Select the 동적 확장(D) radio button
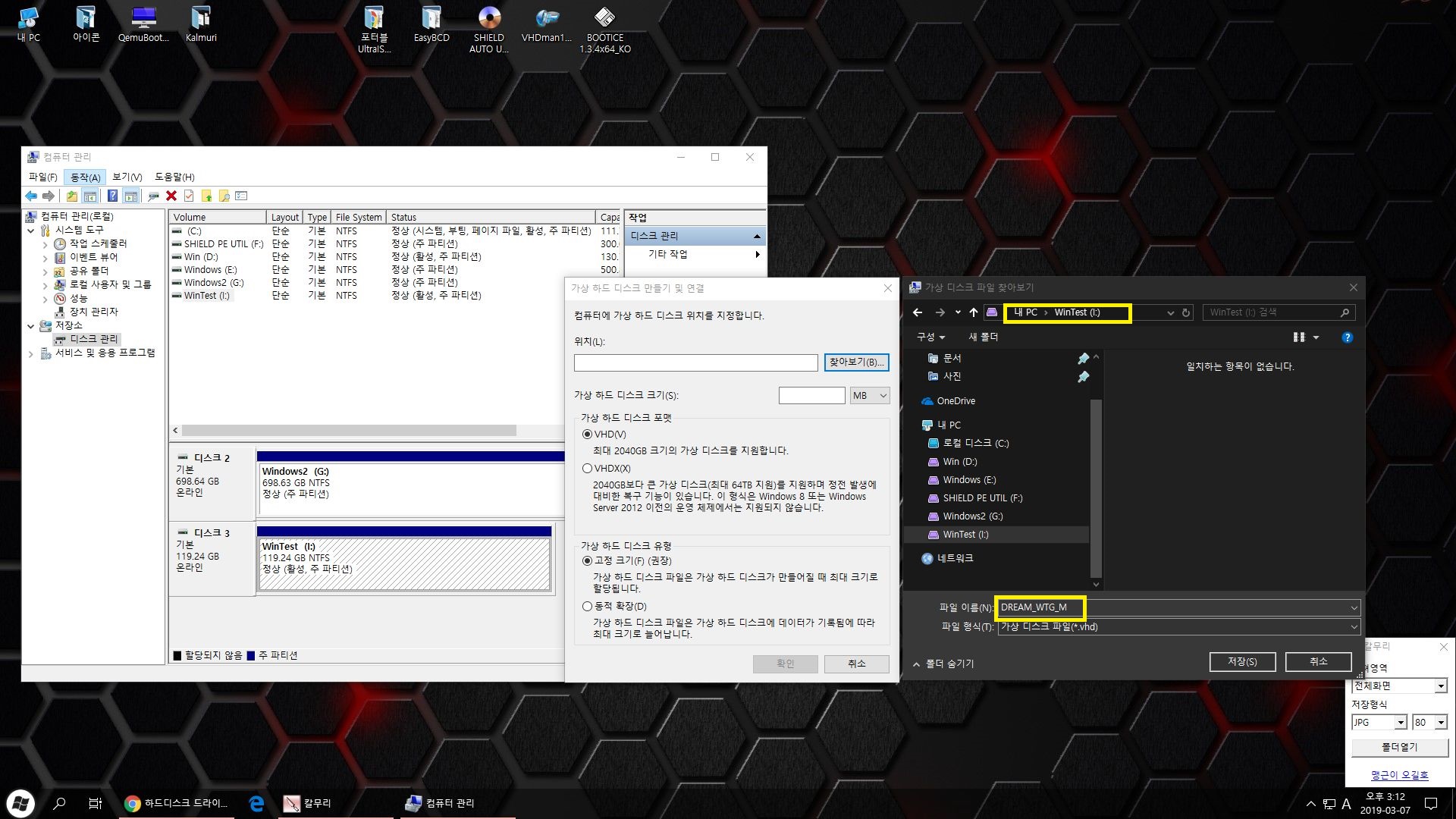The height and width of the screenshot is (819, 1456). point(587,607)
